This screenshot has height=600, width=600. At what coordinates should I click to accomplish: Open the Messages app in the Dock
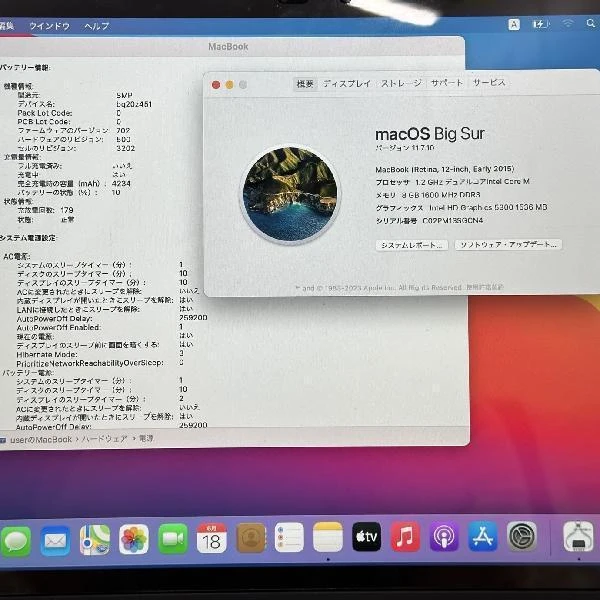tap(15, 540)
